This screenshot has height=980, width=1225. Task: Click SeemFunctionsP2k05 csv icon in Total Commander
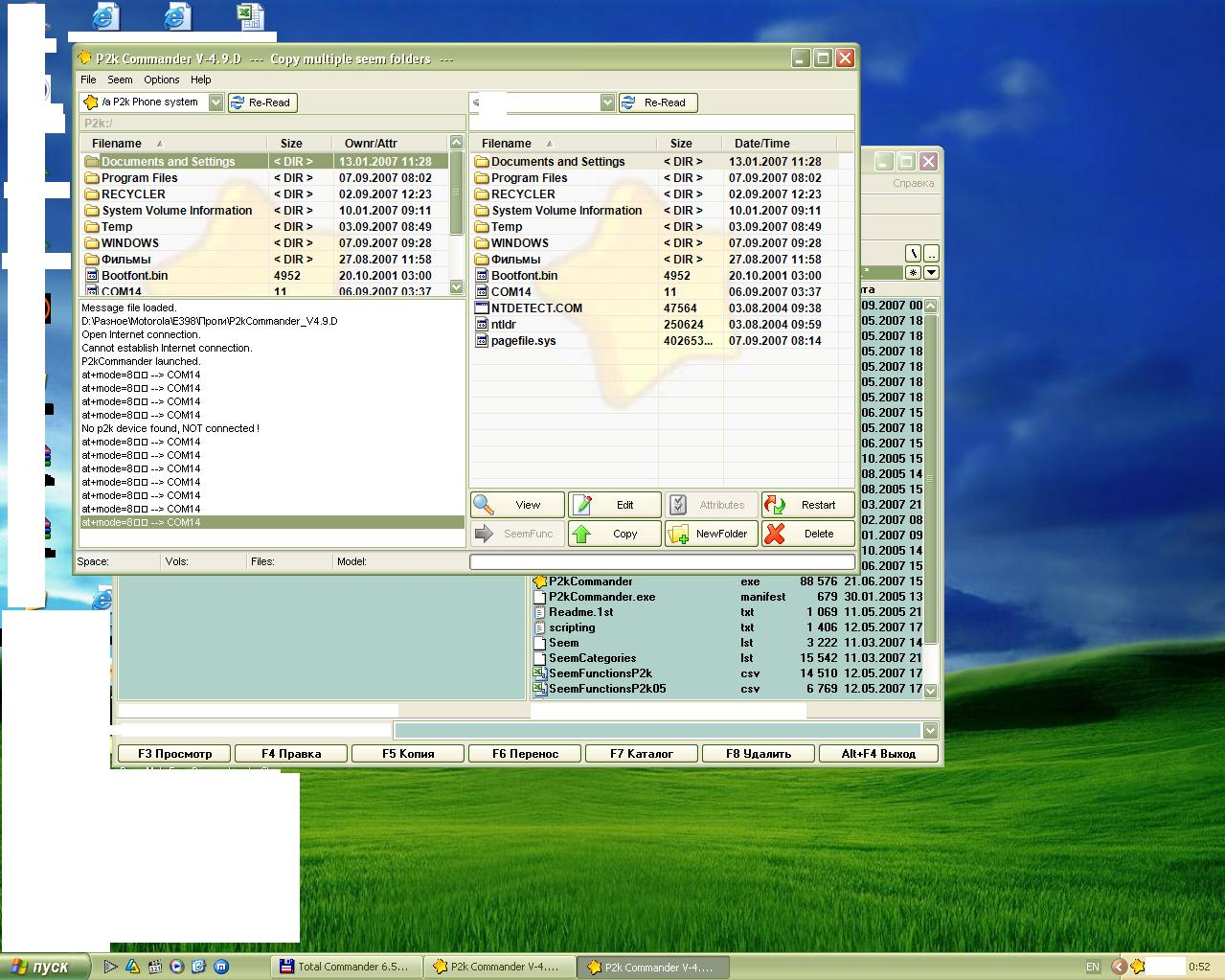pyautogui.click(x=540, y=689)
